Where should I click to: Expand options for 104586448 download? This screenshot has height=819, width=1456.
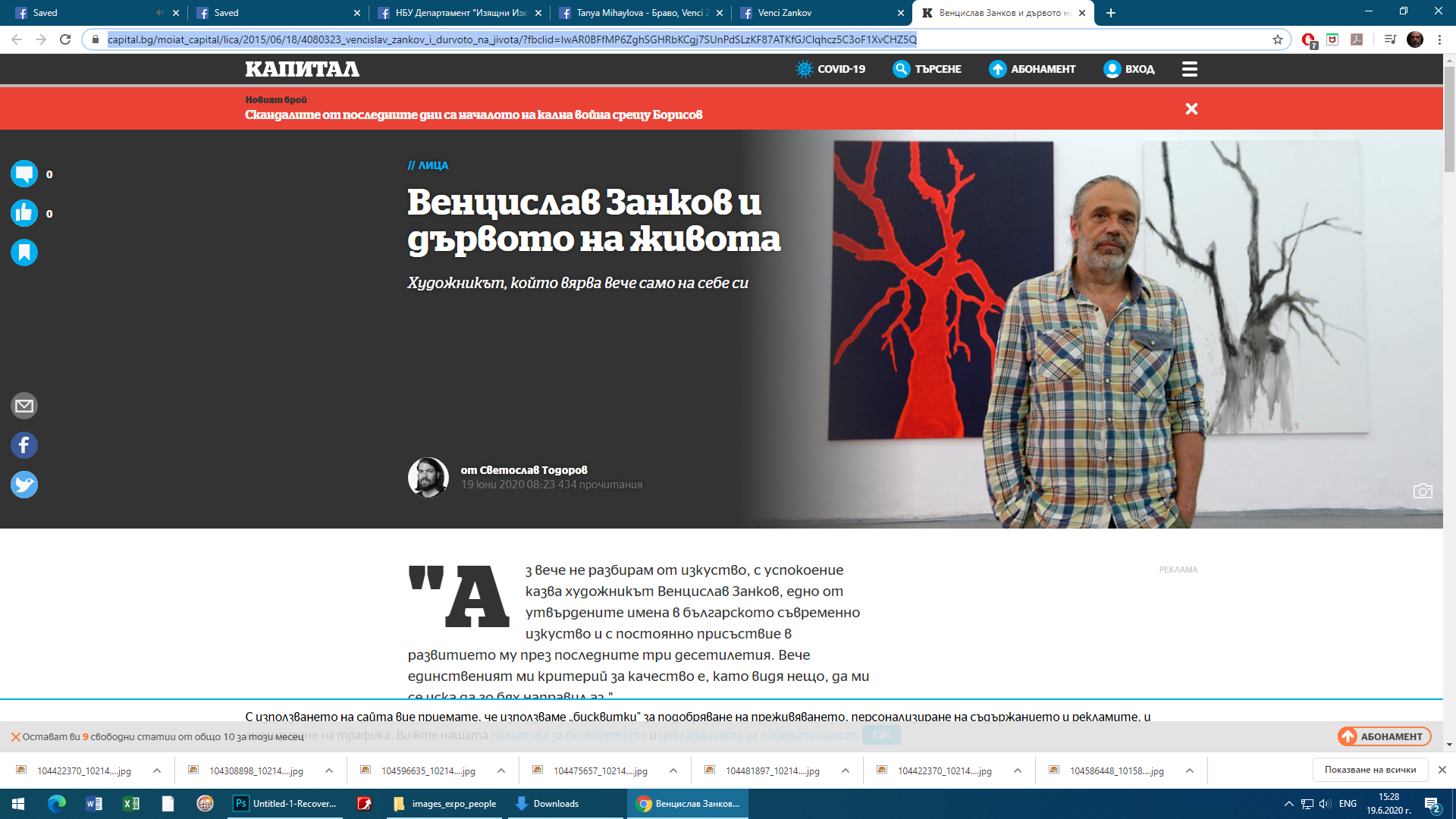1190,770
